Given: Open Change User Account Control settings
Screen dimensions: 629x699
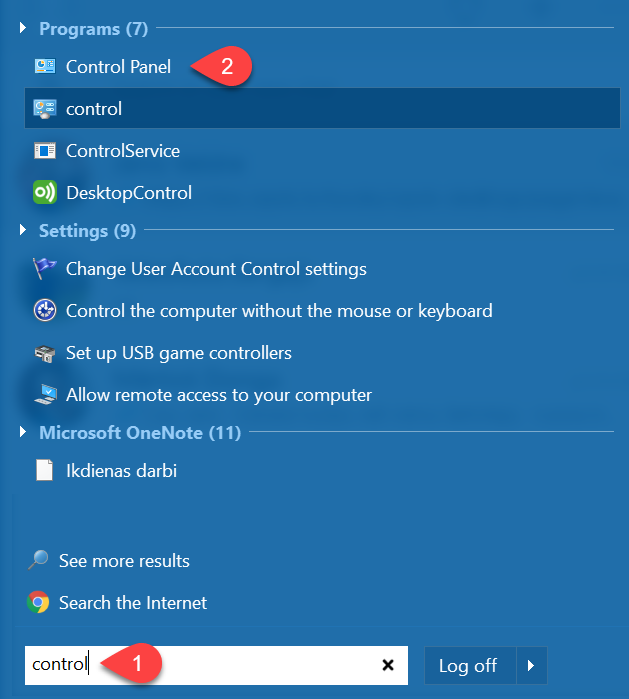Looking at the screenshot, I should 216,269.
